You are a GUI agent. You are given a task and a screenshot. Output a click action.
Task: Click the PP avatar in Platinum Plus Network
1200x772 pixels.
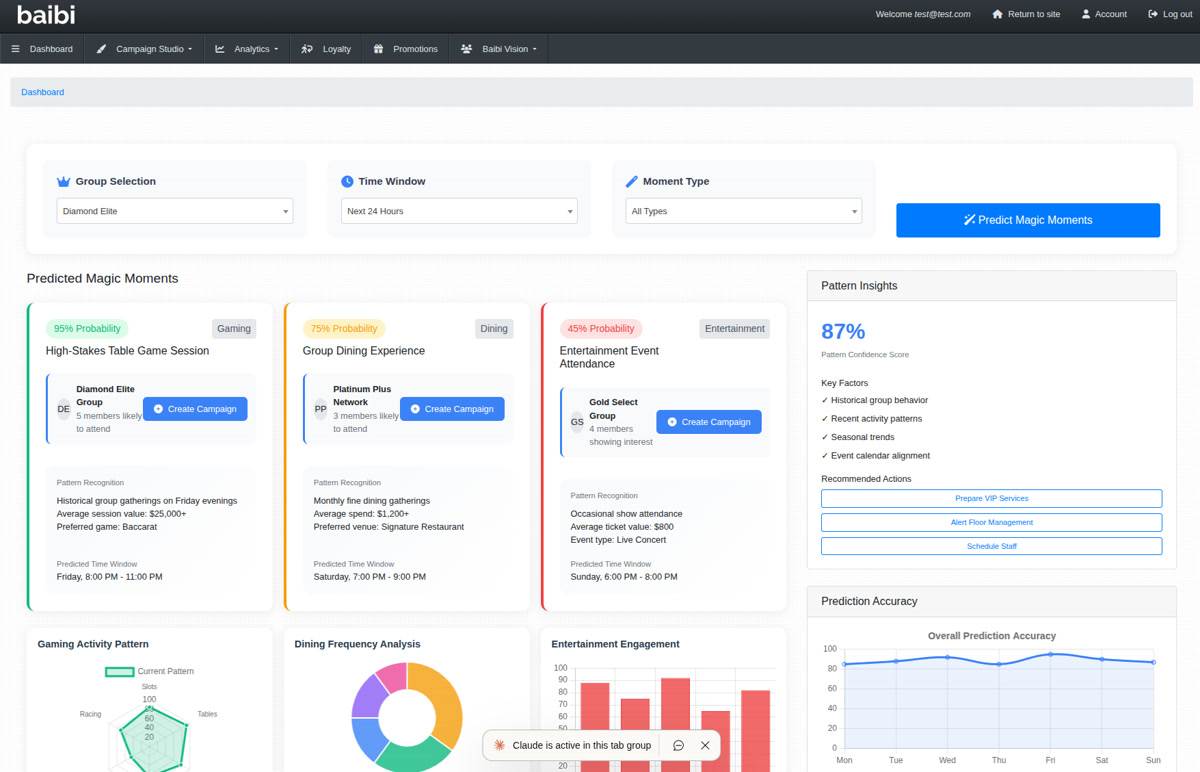pos(321,409)
